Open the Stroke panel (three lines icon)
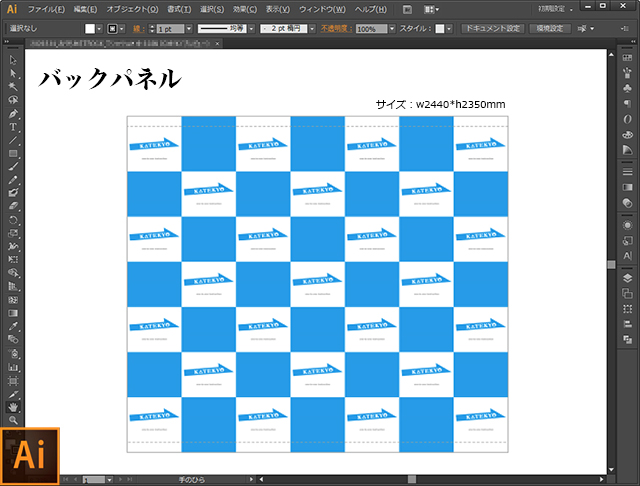The height and width of the screenshot is (486, 640). coord(627,172)
